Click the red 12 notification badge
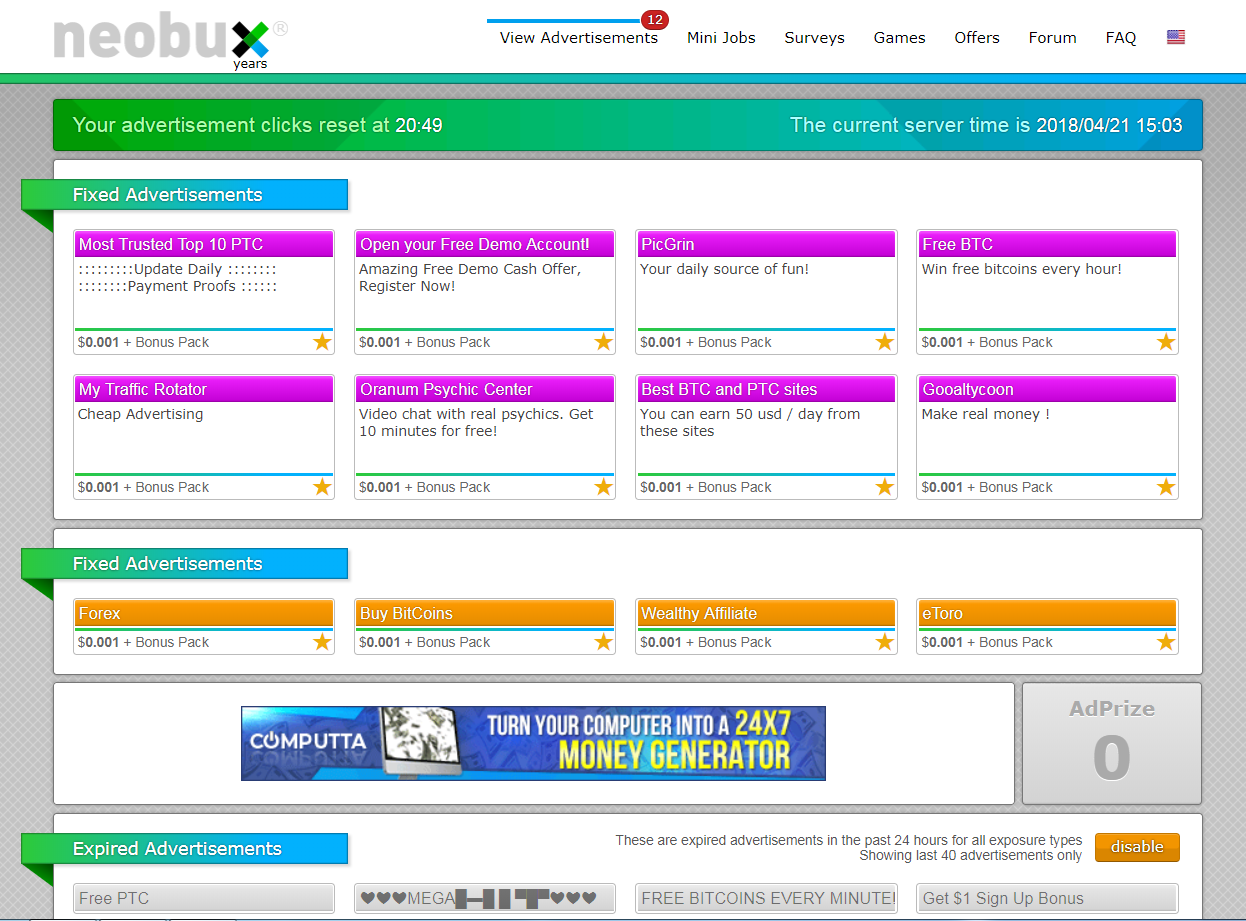Viewport: 1246px width, 921px height. tap(655, 20)
